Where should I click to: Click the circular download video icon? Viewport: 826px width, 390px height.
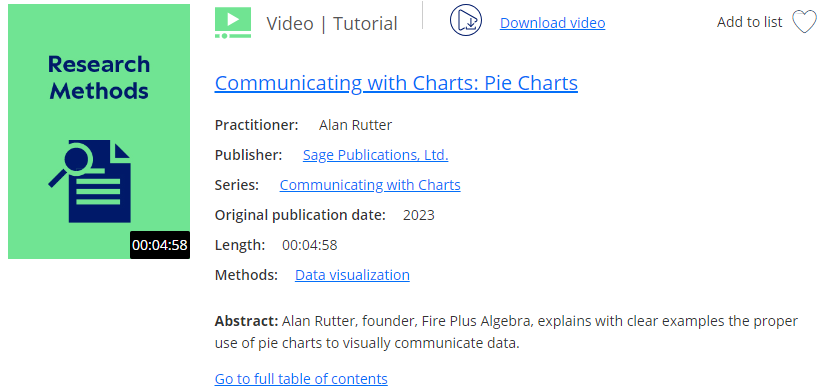click(466, 21)
